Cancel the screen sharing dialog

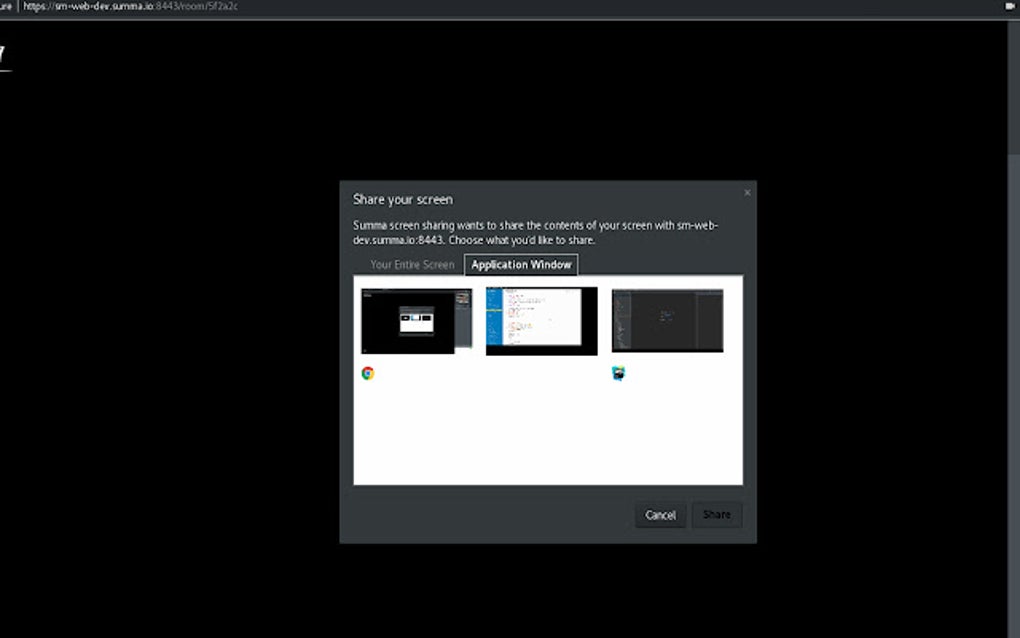(x=660, y=514)
